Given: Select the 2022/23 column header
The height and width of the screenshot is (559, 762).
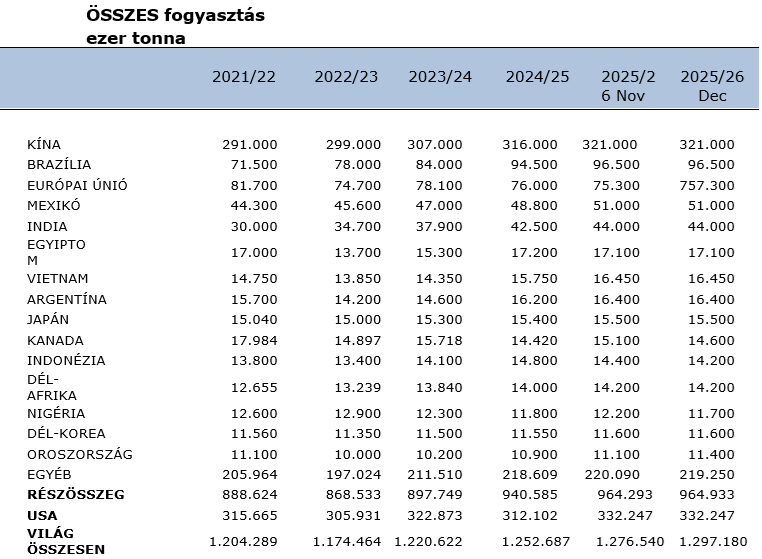Looking at the screenshot, I should (347, 77).
